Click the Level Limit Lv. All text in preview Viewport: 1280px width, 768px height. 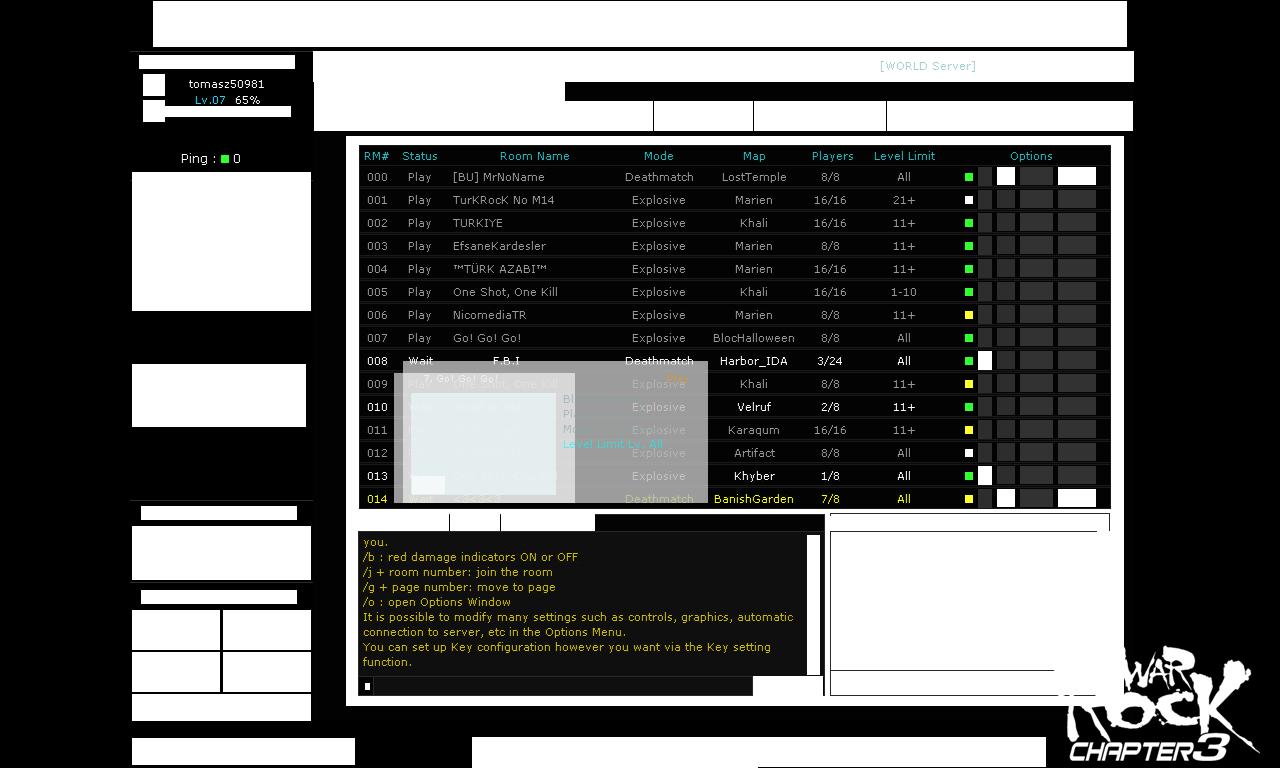(613, 444)
